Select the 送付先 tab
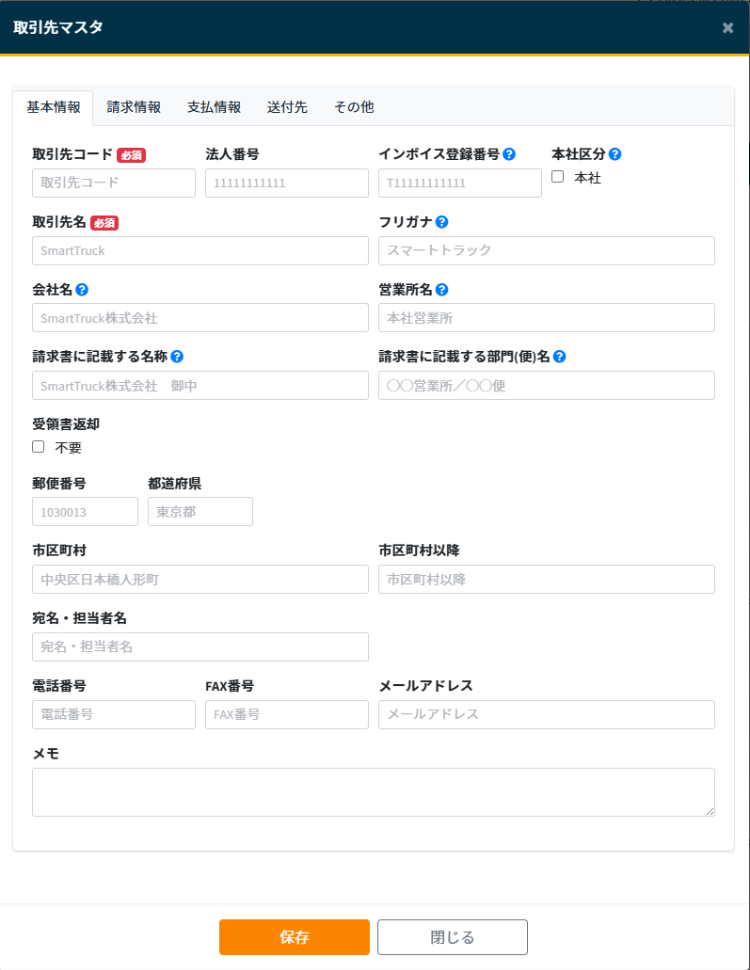The width and height of the screenshot is (750, 970). [x=287, y=107]
